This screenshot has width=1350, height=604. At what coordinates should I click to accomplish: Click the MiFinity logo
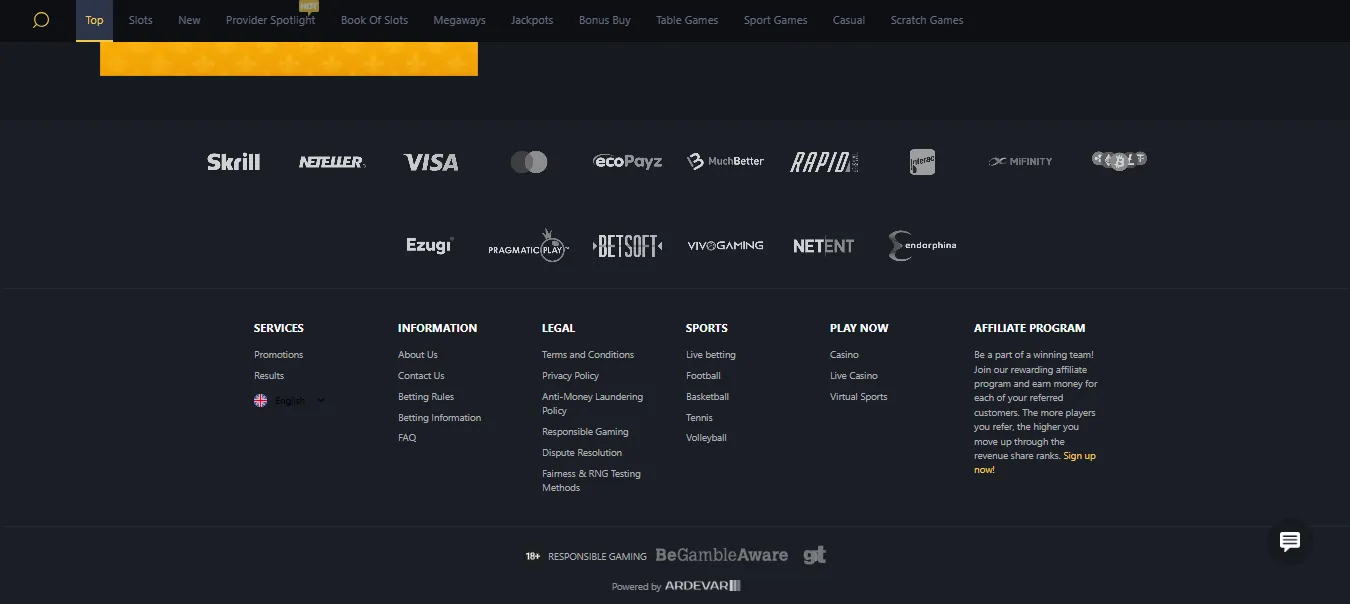point(1020,161)
